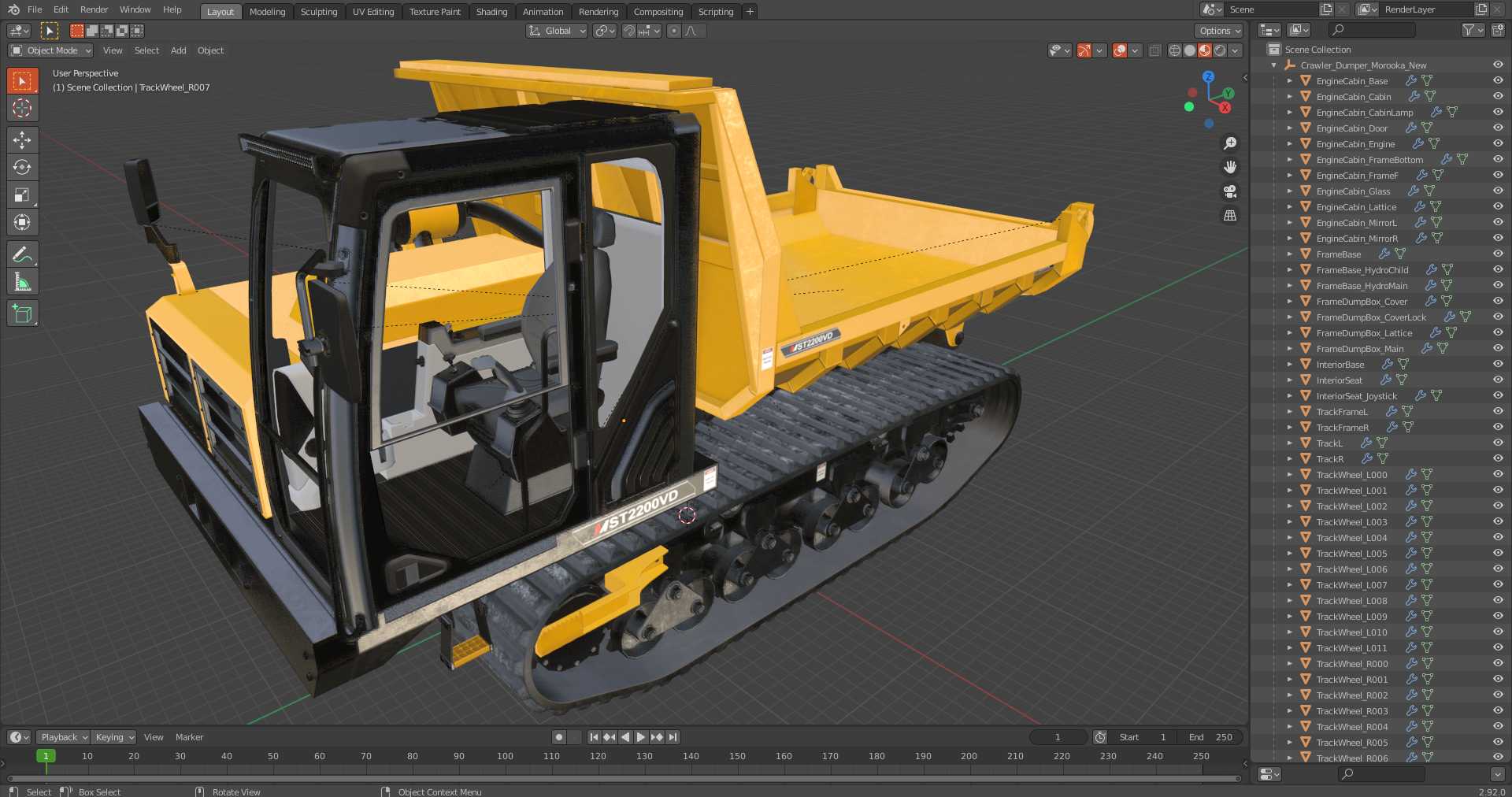Open the Playback dropdown in timeline
Screen dimensions: 1512x797
pyautogui.click(x=64, y=737)
